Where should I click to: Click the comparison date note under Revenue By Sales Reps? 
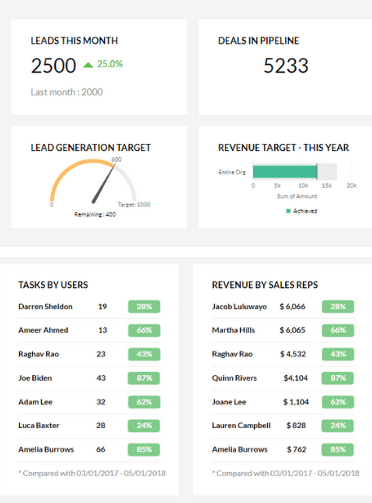(x=286, y=473)
